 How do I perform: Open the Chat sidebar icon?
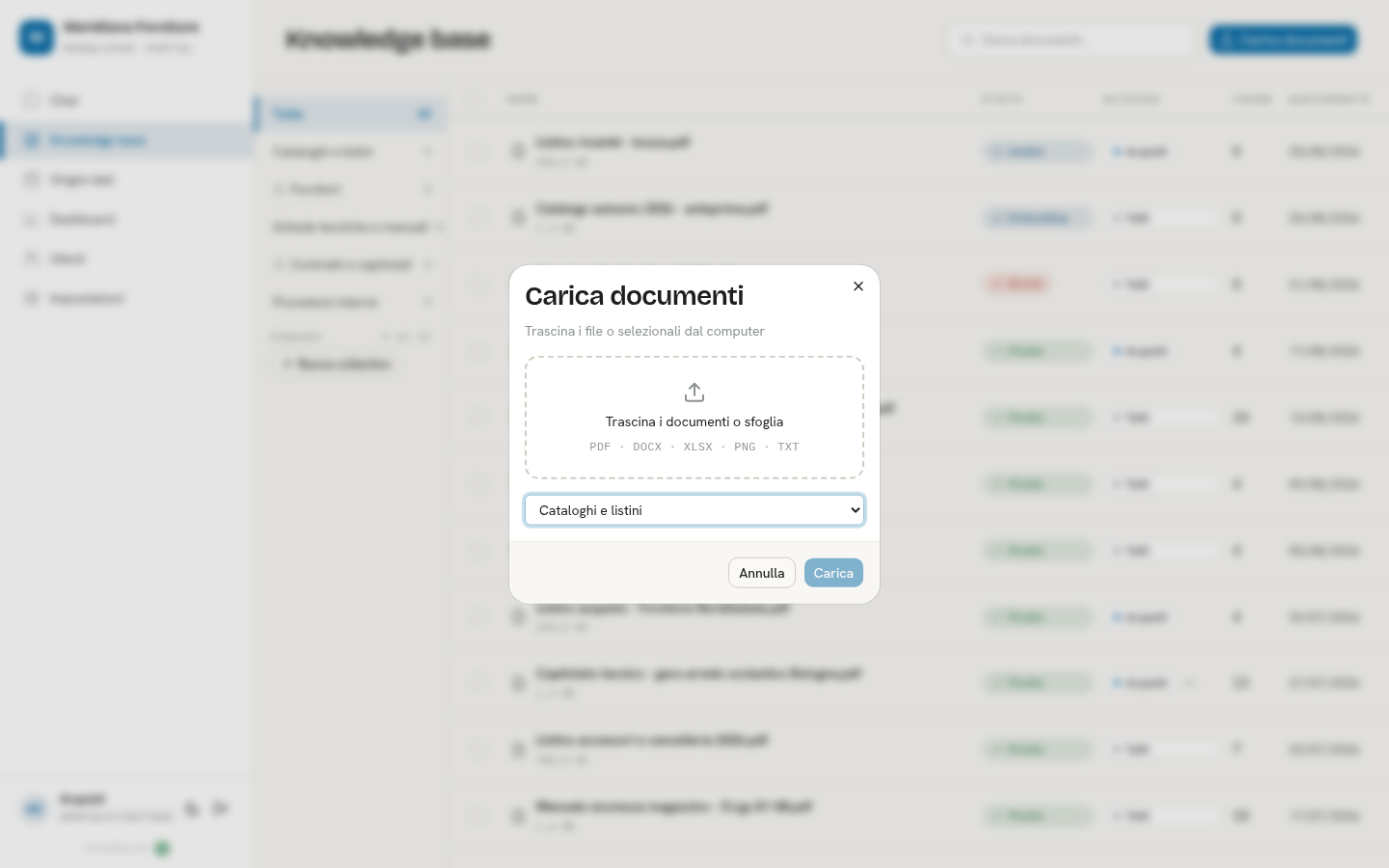point(32,100)
